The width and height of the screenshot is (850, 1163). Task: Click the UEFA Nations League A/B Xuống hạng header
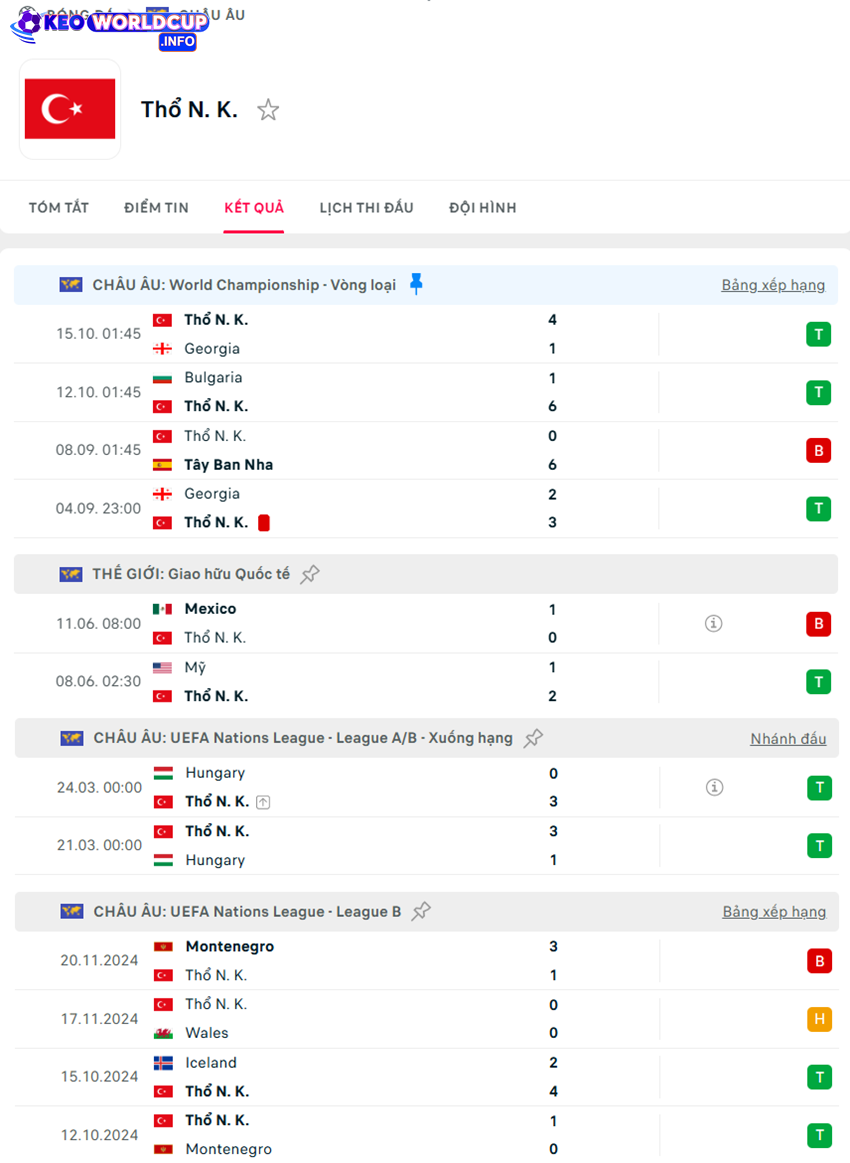click(x=303, y=738)
